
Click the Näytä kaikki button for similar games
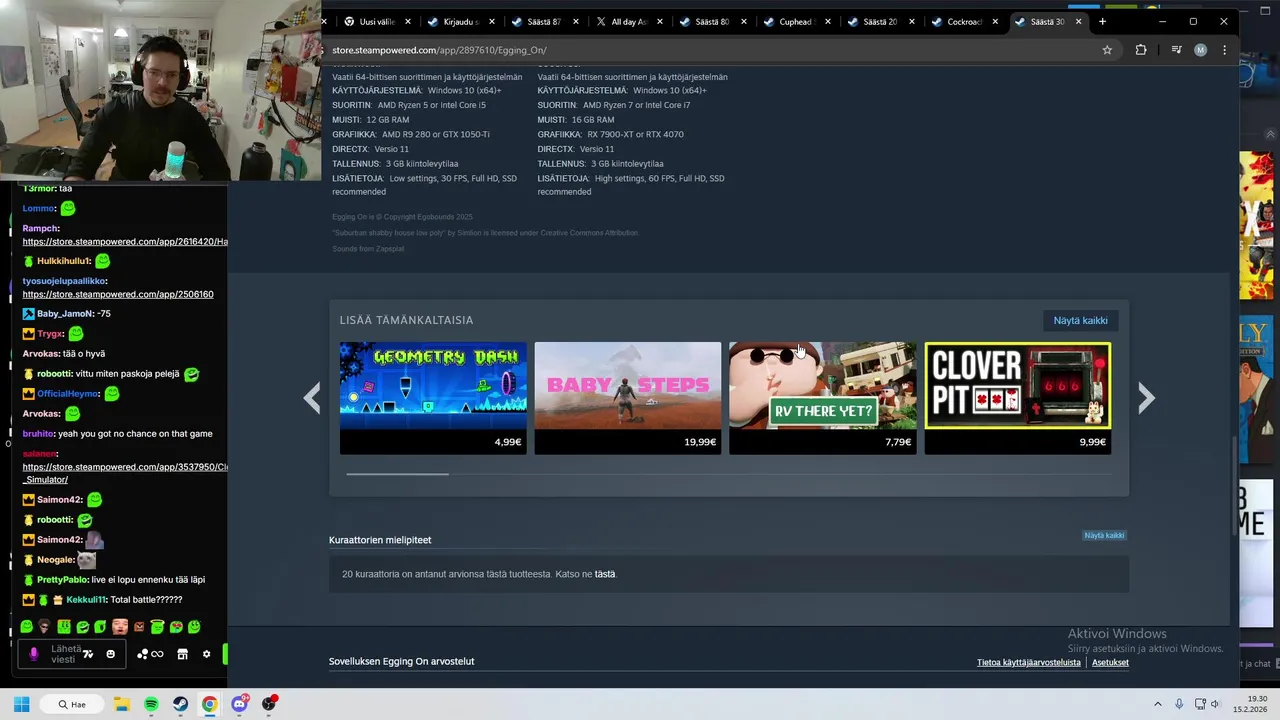(x=1080, y=320)
